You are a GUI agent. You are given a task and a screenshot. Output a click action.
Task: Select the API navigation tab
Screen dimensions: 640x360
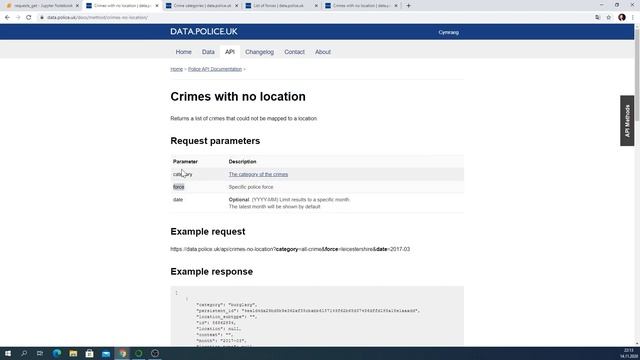(x=230, y=52)
